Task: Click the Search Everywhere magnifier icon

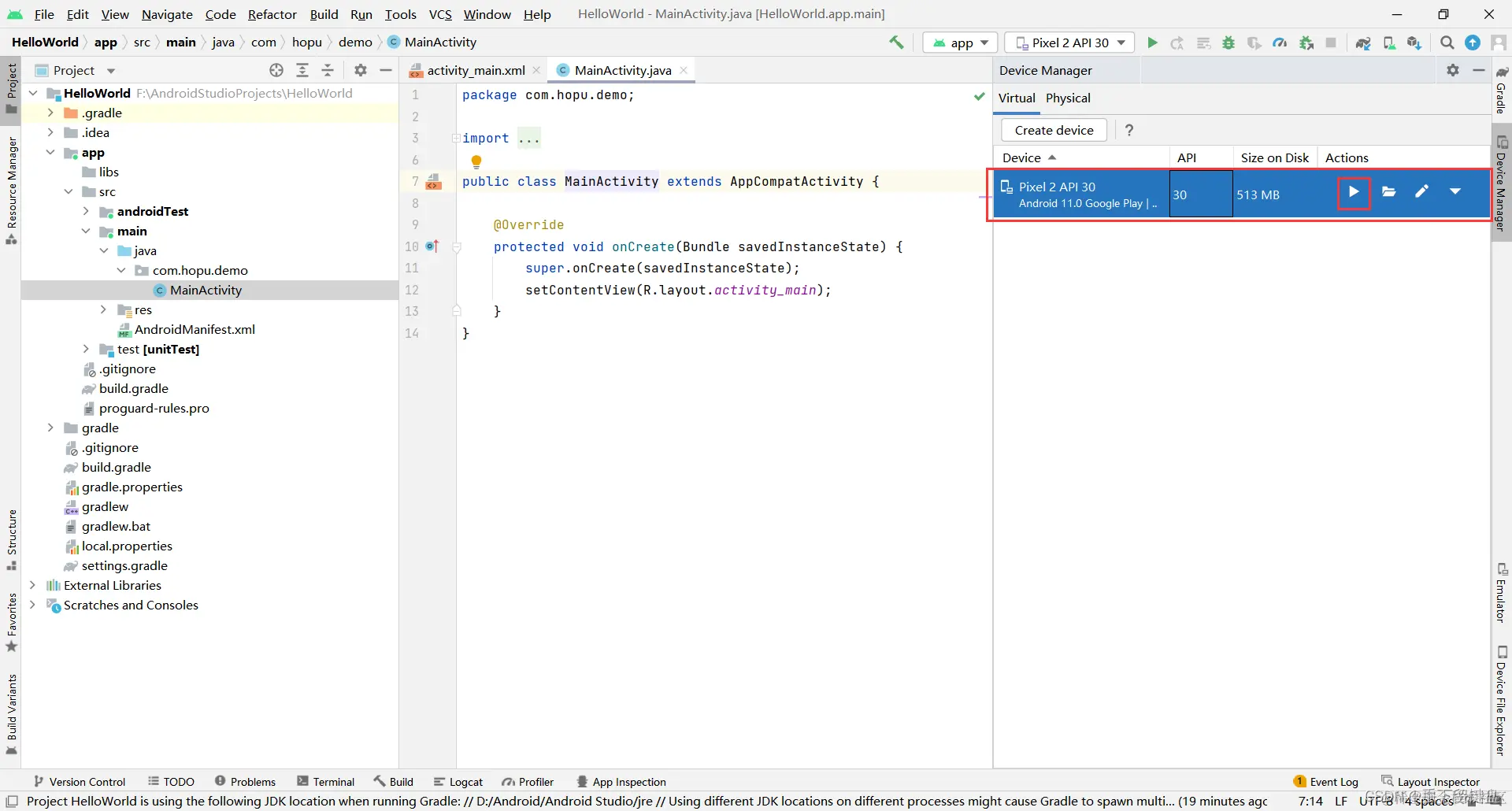Action: (1447, 43)
